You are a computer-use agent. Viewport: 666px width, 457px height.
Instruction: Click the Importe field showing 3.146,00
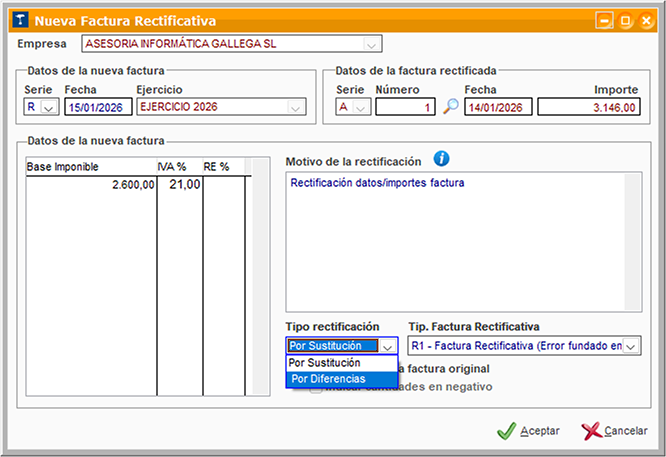click(589, 107)
